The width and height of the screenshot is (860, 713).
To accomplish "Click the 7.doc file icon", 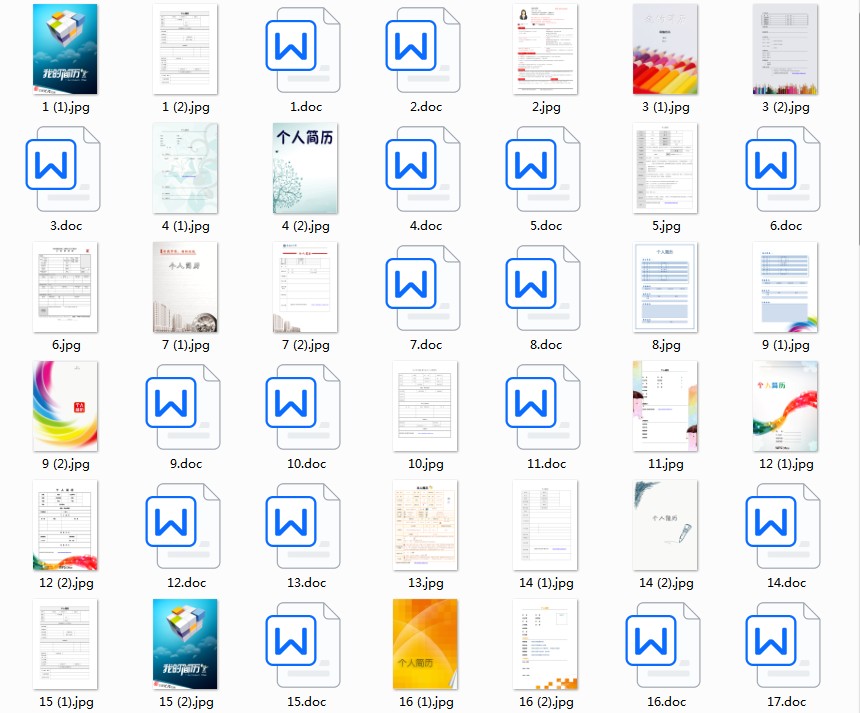I will pos(423,287).
